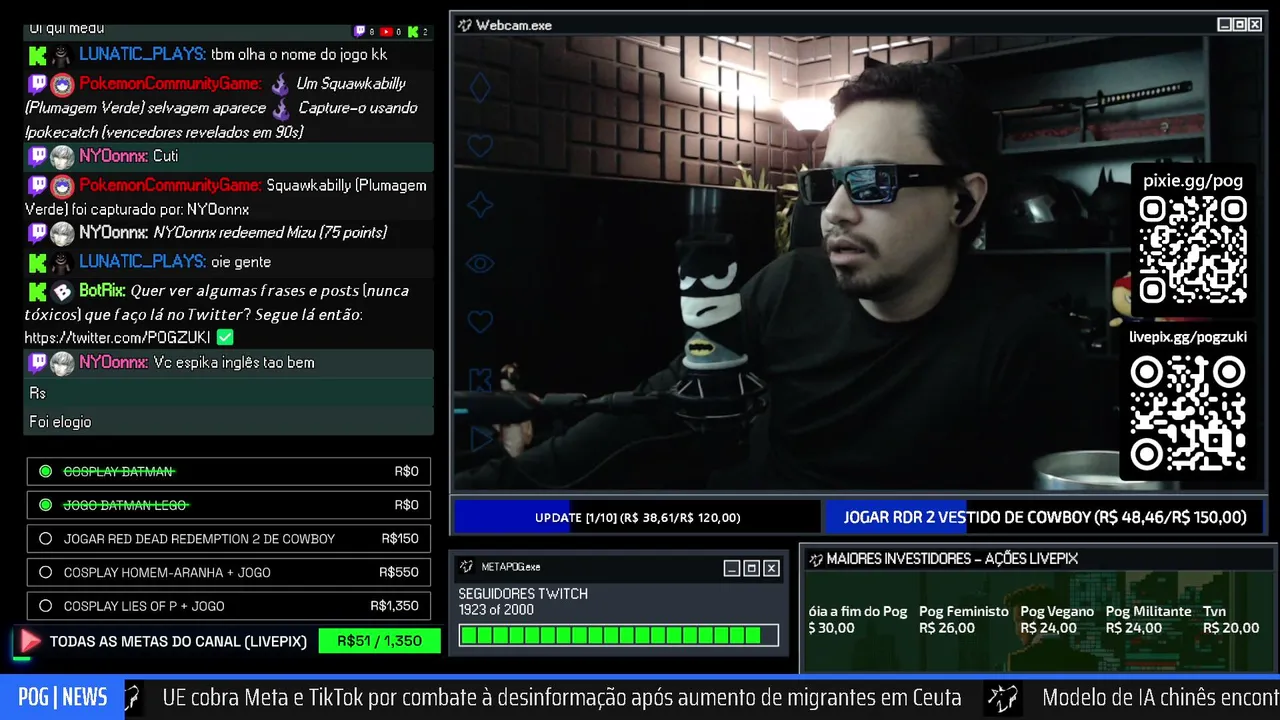The height and width of the screenshot is (720, 1280).
Task: Open NYOonnx avatar on the 'Cuti' message
Action: [62, 157]
